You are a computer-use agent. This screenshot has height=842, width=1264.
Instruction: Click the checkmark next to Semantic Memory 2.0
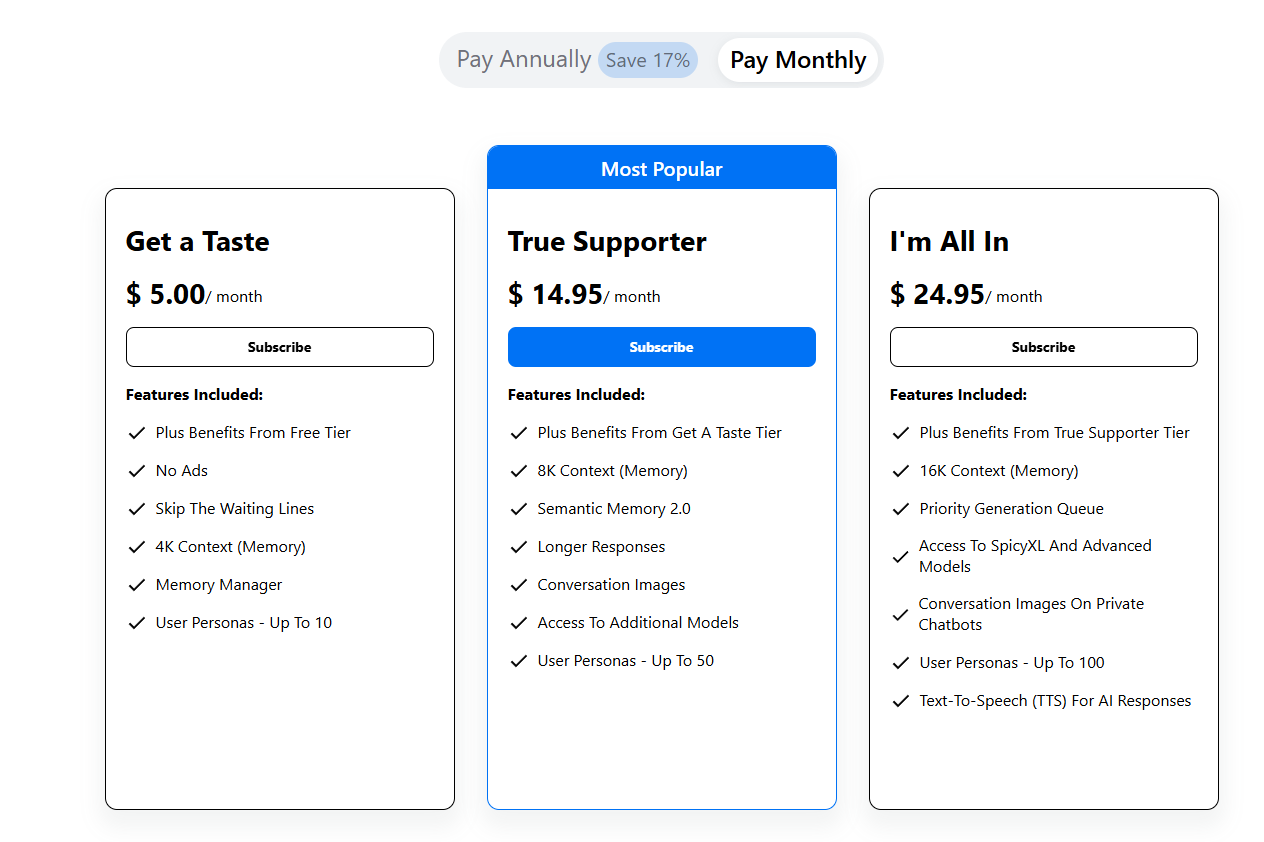[x=519, y=509]
